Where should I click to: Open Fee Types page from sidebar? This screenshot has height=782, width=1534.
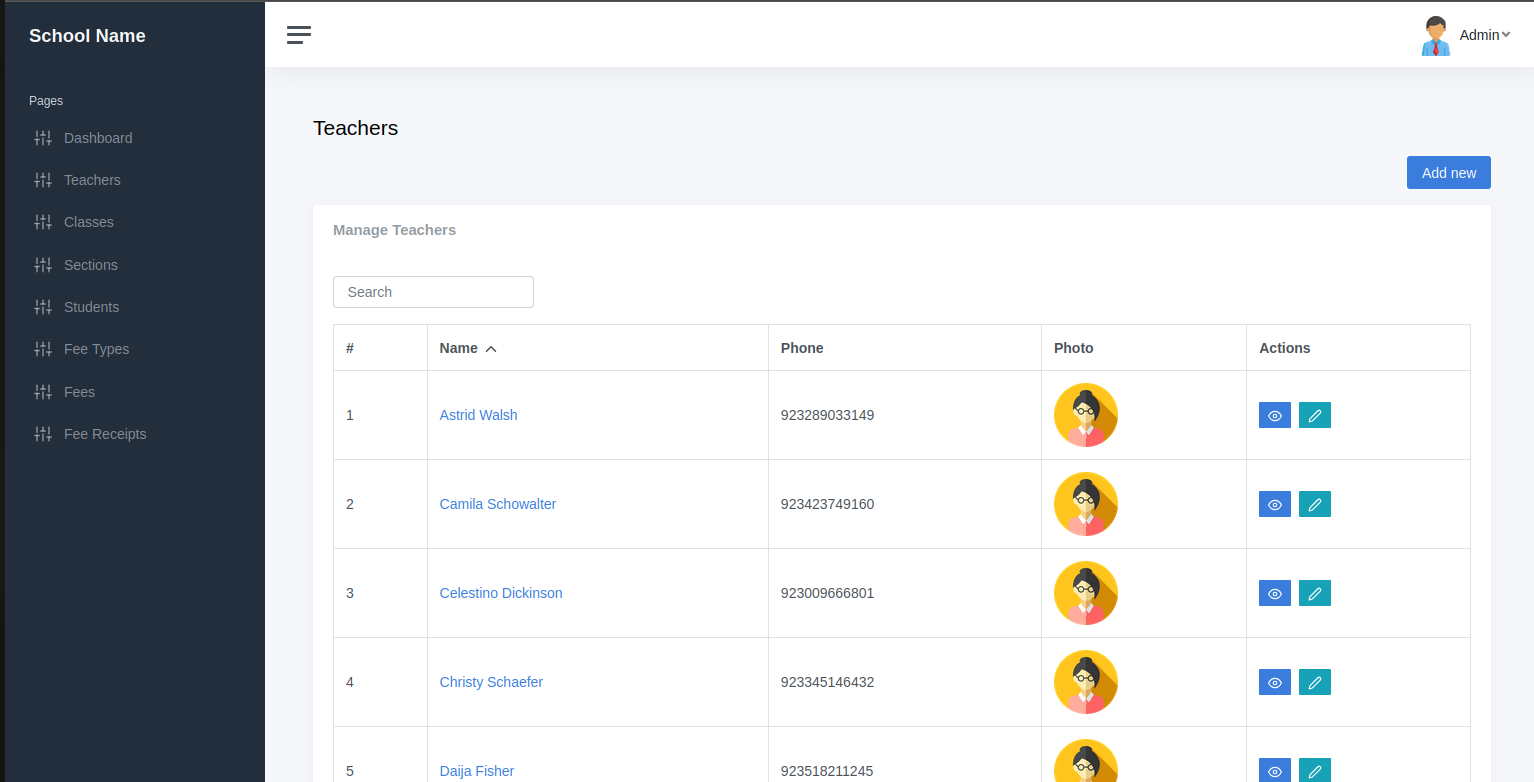coord(96,349)
